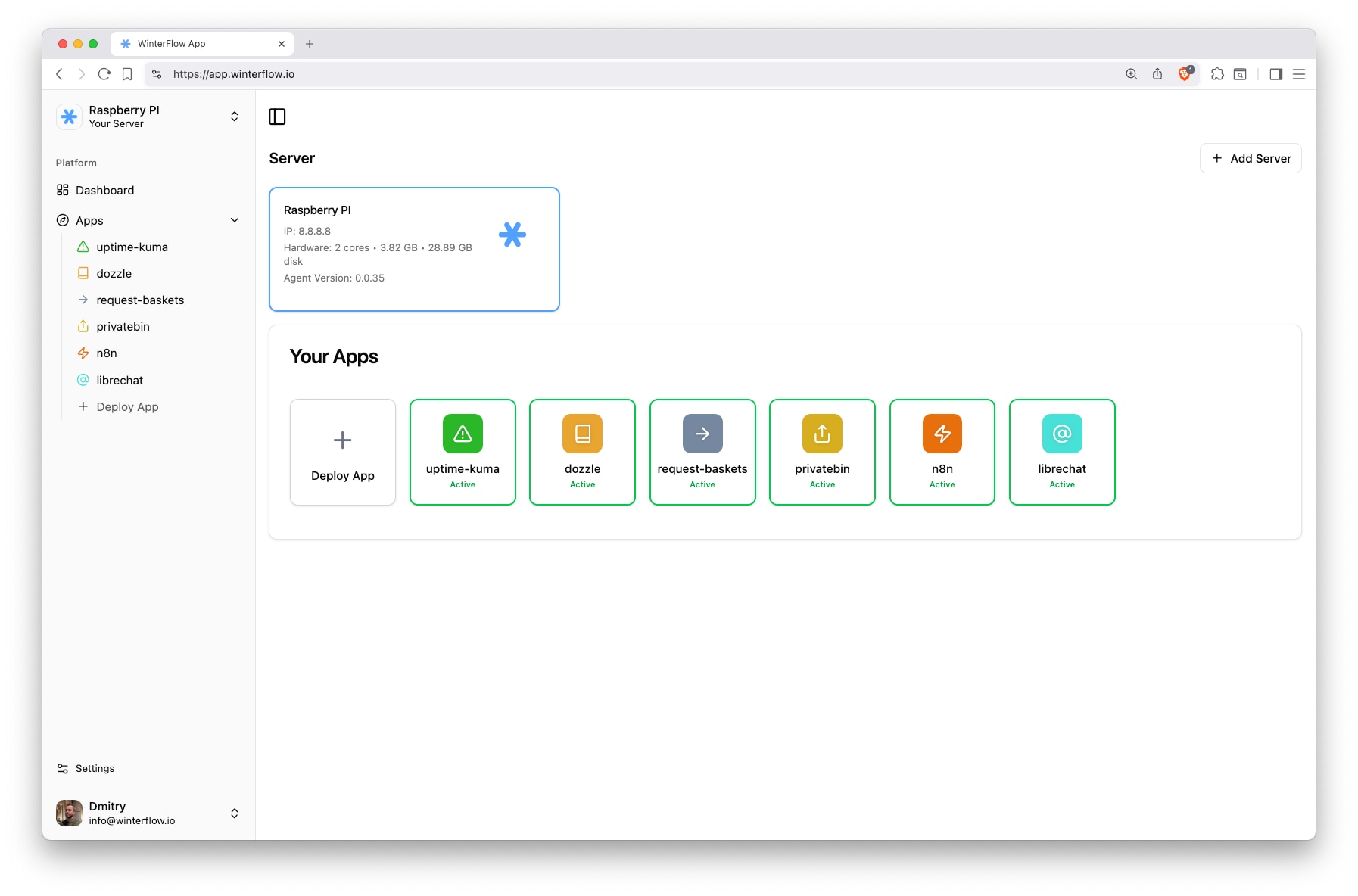Image resolution: width=1358 pixels, height=896 pixels.
Task: Click the request-baskets arrow icon in sidebar
Action: 83,300
